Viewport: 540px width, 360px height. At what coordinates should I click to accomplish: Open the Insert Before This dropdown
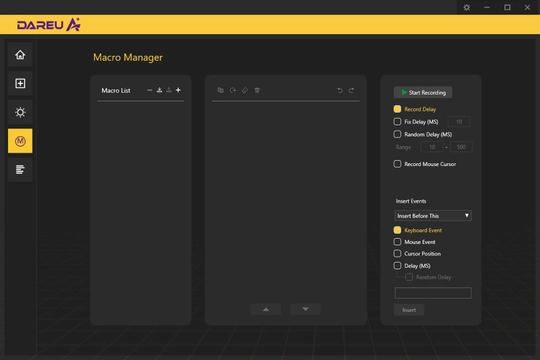(433, 216)
